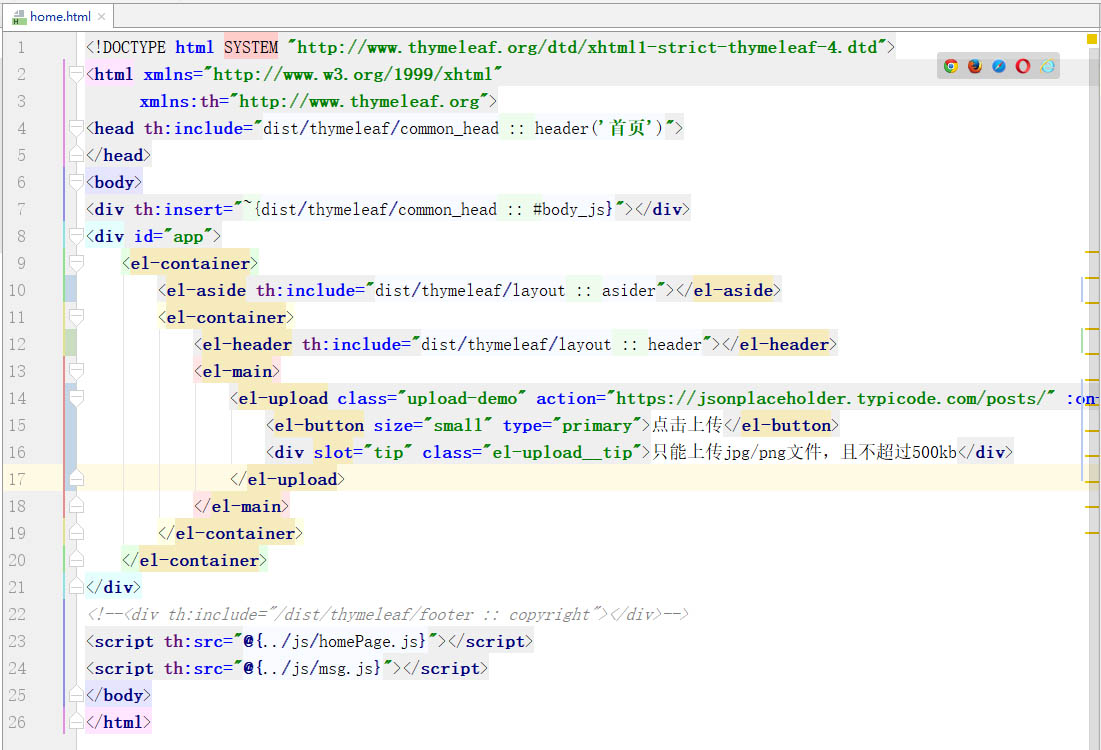Close the home.html editor tab
Viewport: 1101px width, 750px height.
pos(102,17)
